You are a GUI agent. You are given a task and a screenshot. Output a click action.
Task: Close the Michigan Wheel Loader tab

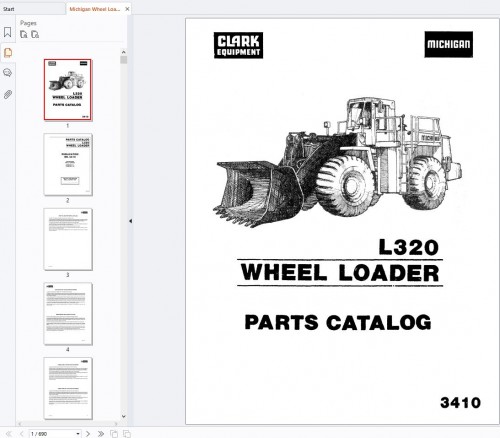pyautogui.click(x=127, y=9)
